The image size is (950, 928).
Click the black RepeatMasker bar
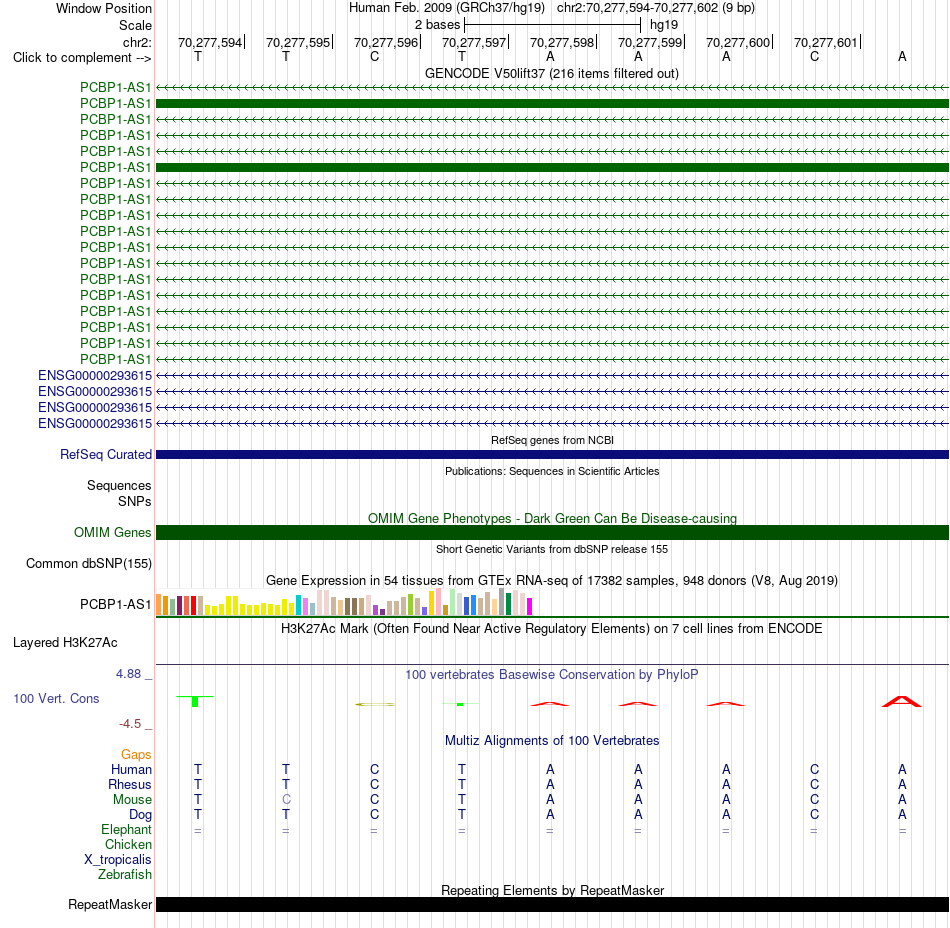(x=552, y=904)
